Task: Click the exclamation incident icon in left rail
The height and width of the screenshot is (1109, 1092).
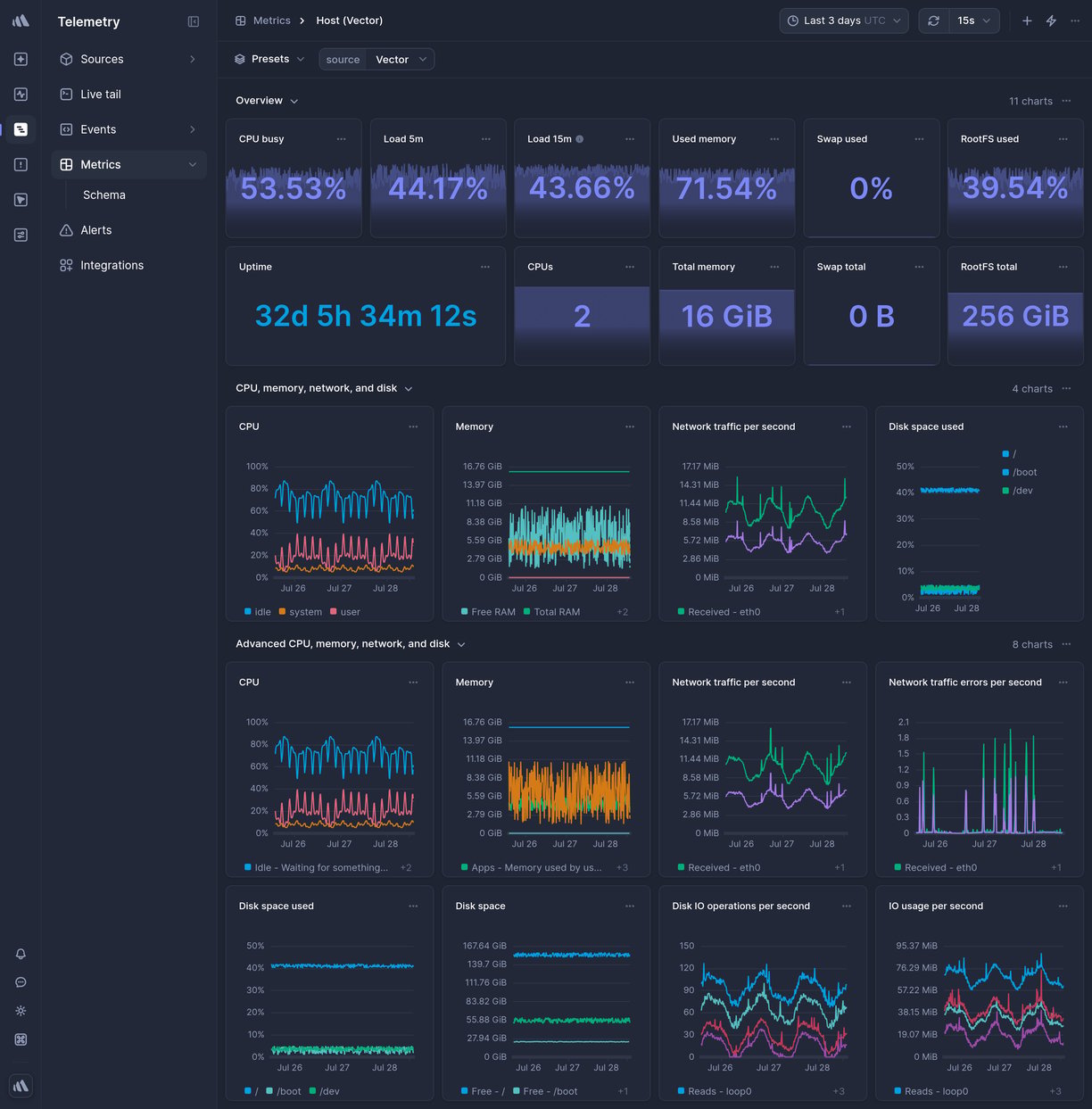Action: 21,164
